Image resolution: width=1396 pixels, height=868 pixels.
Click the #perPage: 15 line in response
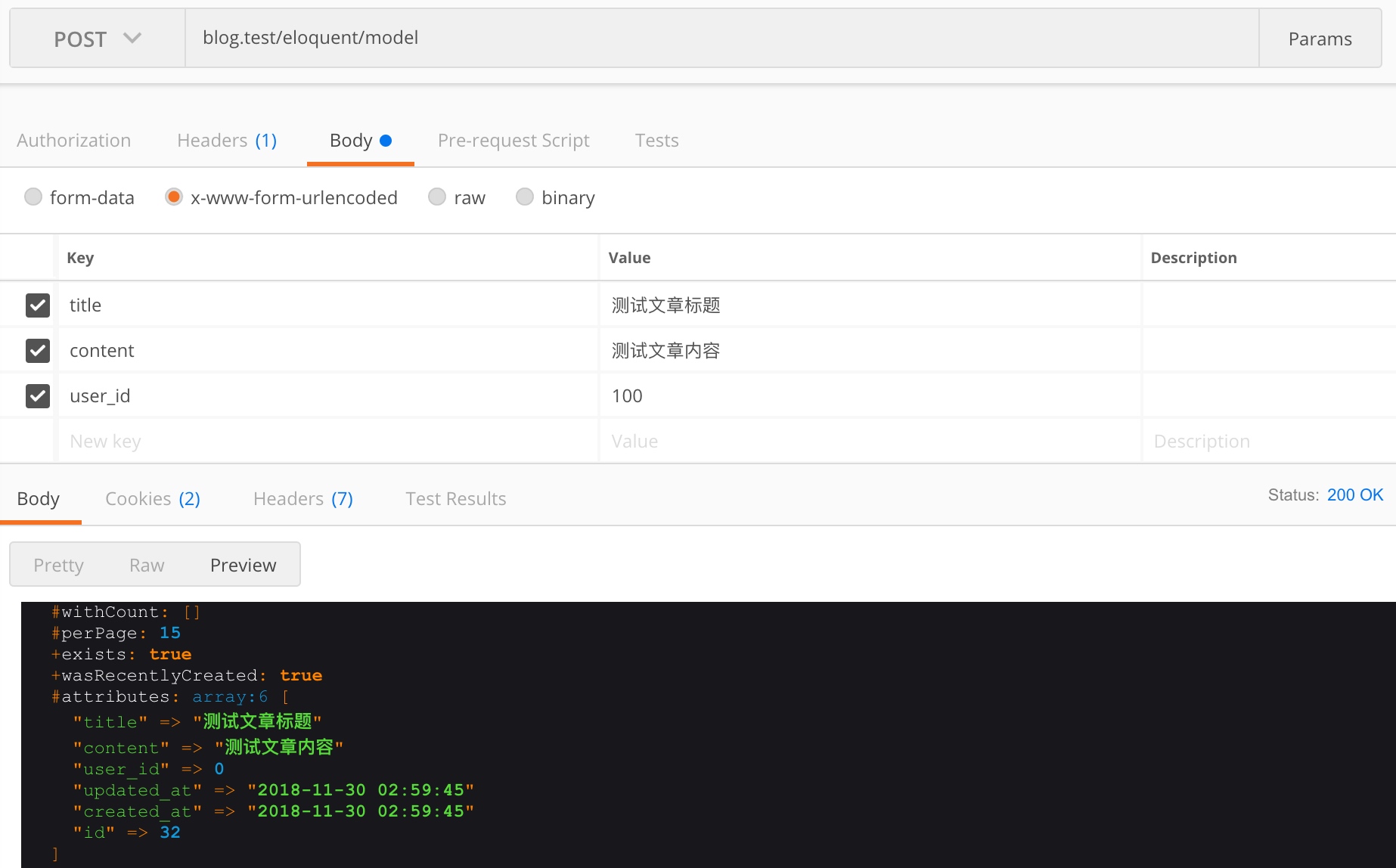[x=116, y=633]
